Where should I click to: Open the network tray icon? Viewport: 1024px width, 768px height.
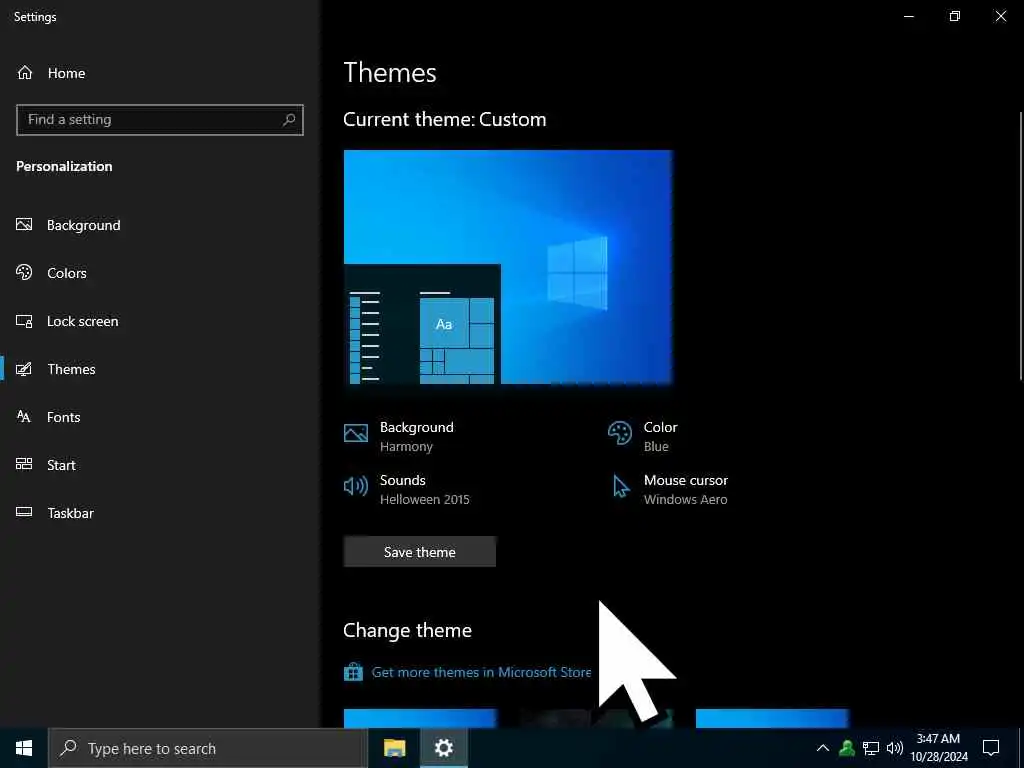(x=871, y=748)
